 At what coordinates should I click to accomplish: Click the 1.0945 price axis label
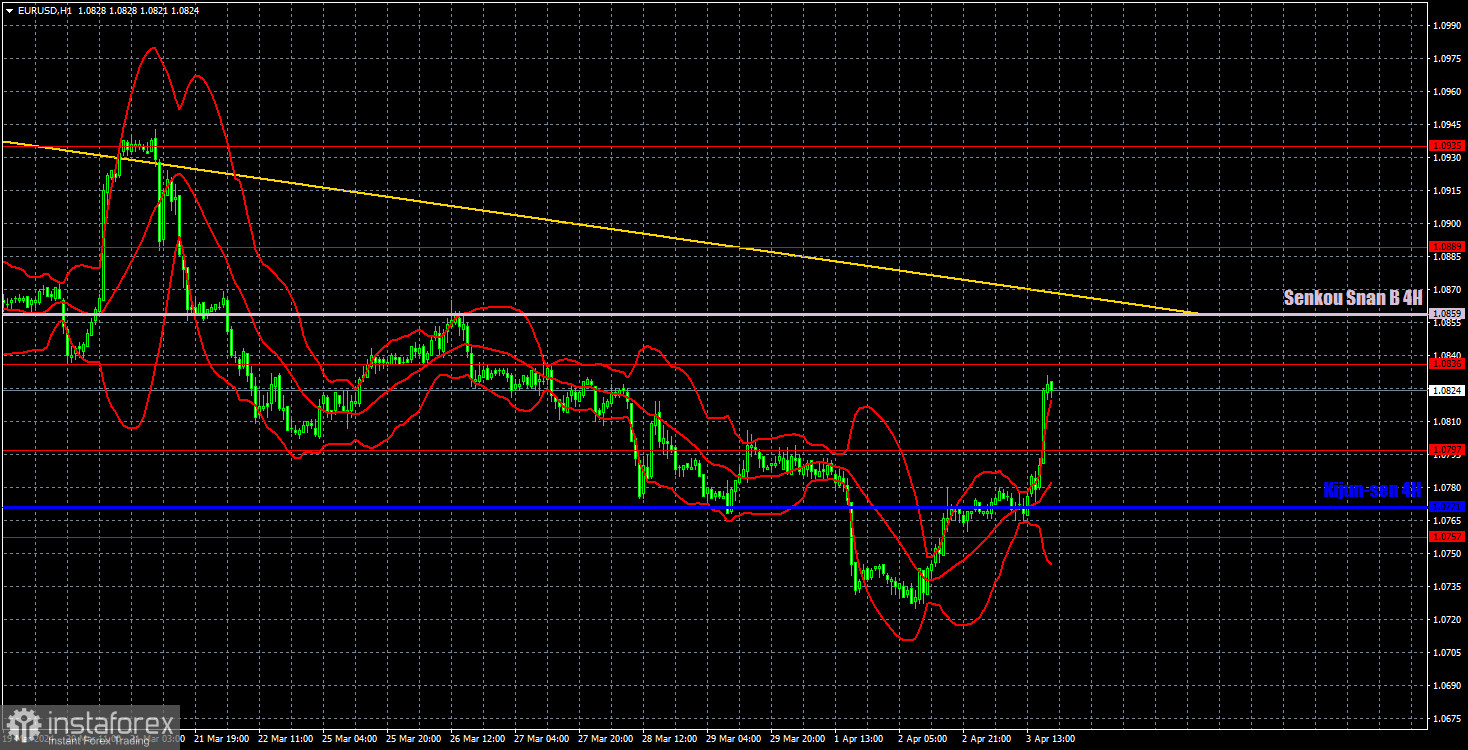(x=1446, y=124)
